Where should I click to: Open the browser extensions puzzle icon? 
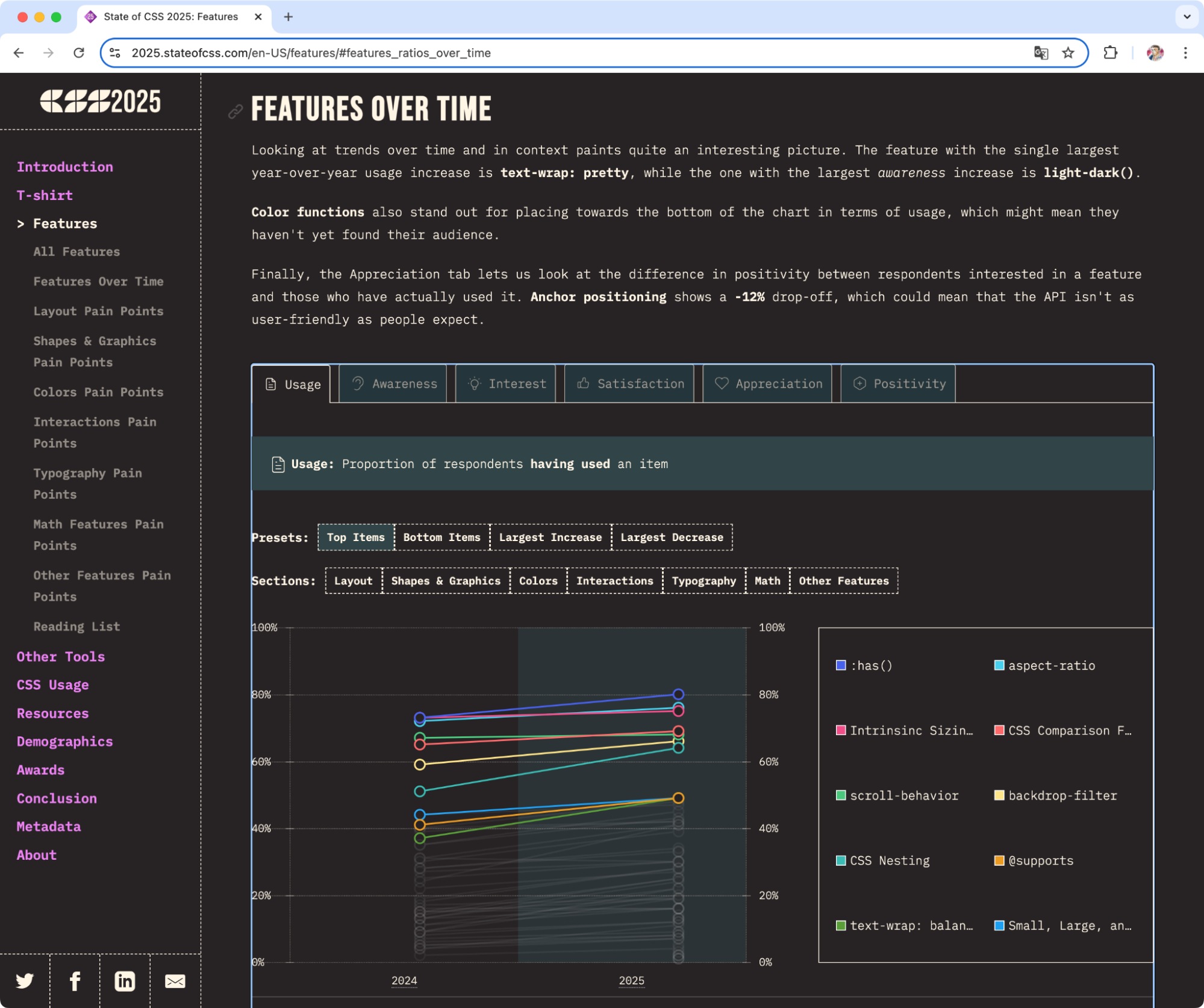(1110, 53)
